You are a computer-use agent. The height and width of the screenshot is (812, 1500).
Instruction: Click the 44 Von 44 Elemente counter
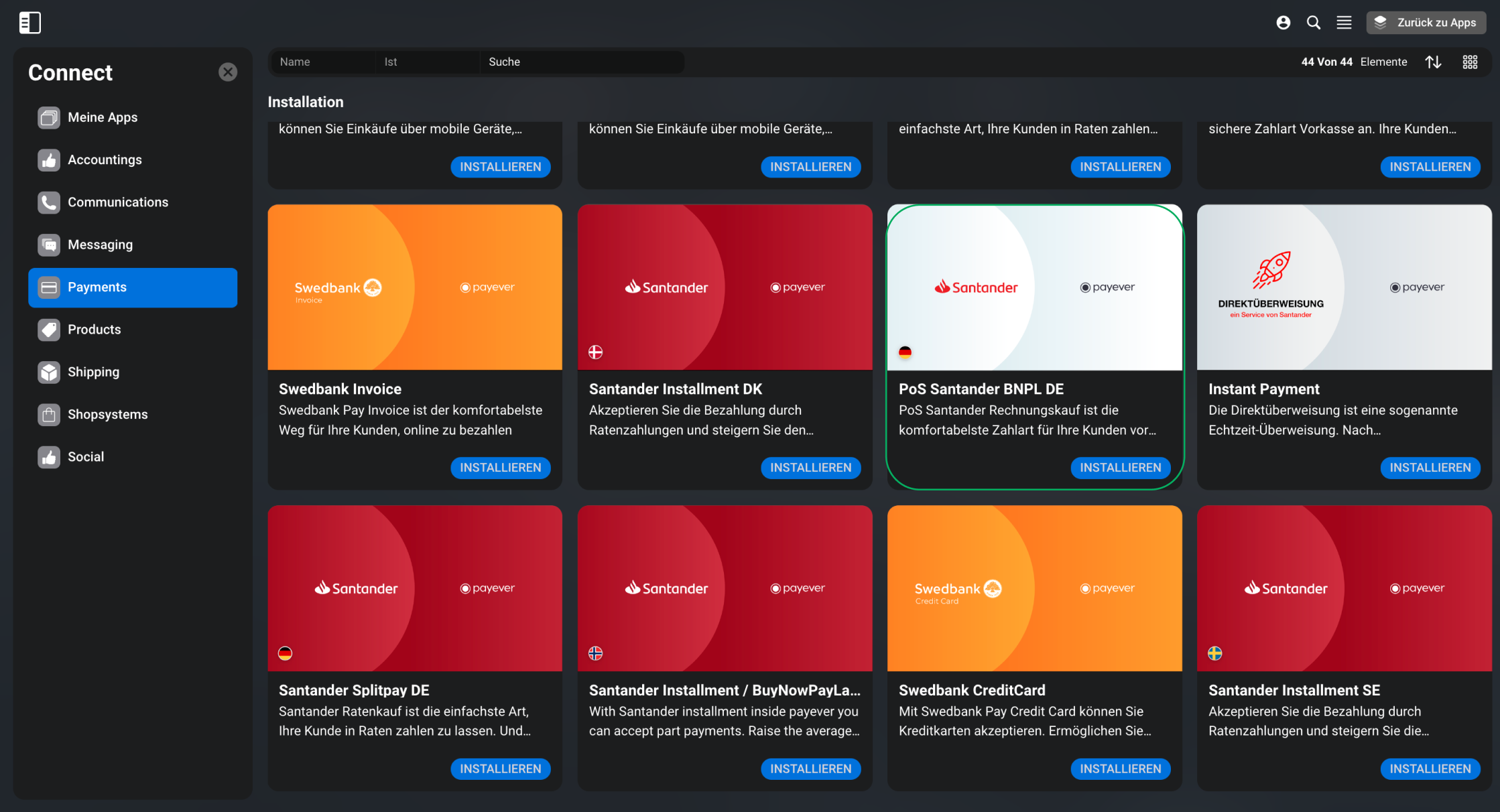pos(1354,62)
